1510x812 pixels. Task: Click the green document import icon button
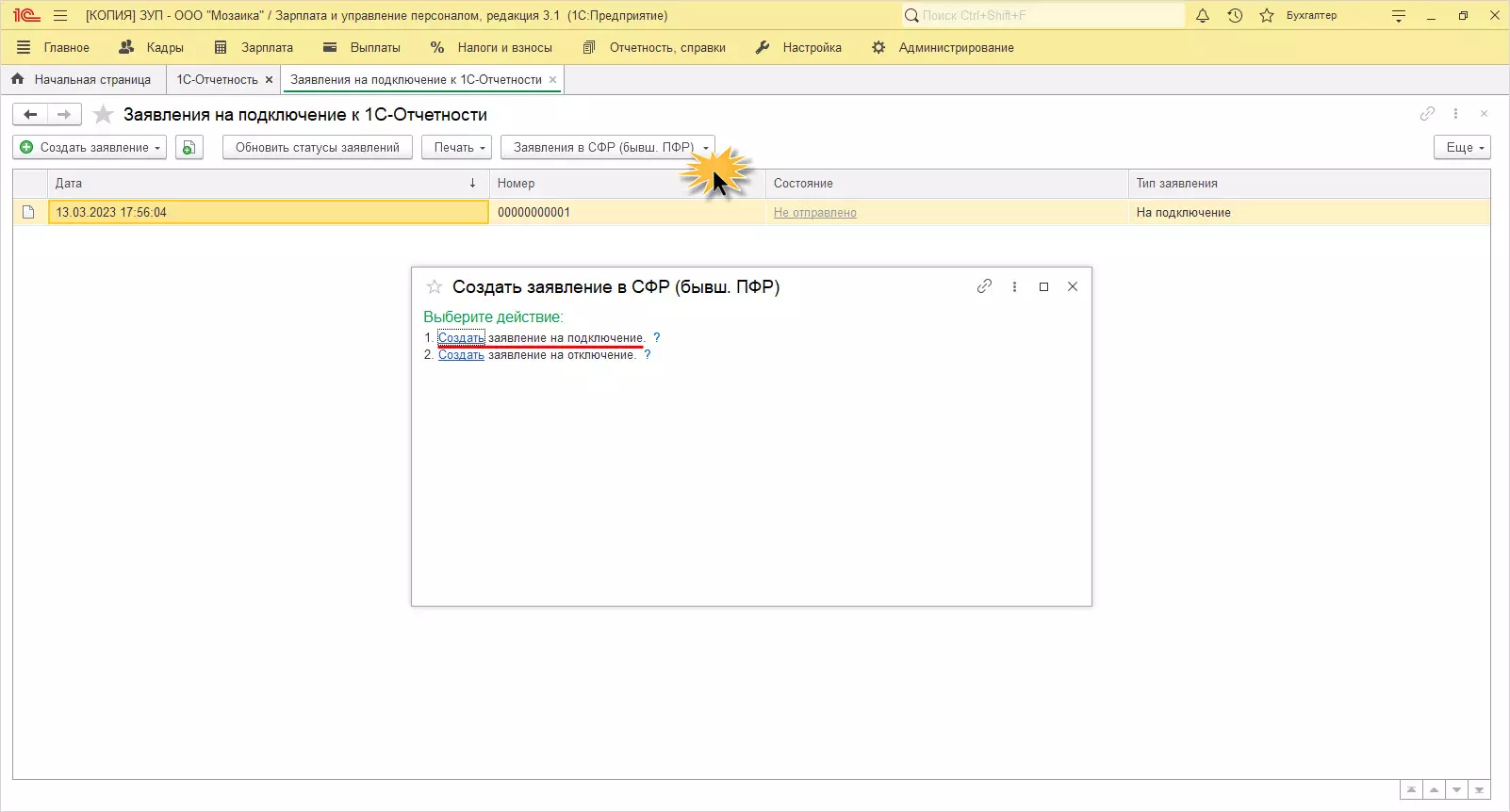pos(189,148)
